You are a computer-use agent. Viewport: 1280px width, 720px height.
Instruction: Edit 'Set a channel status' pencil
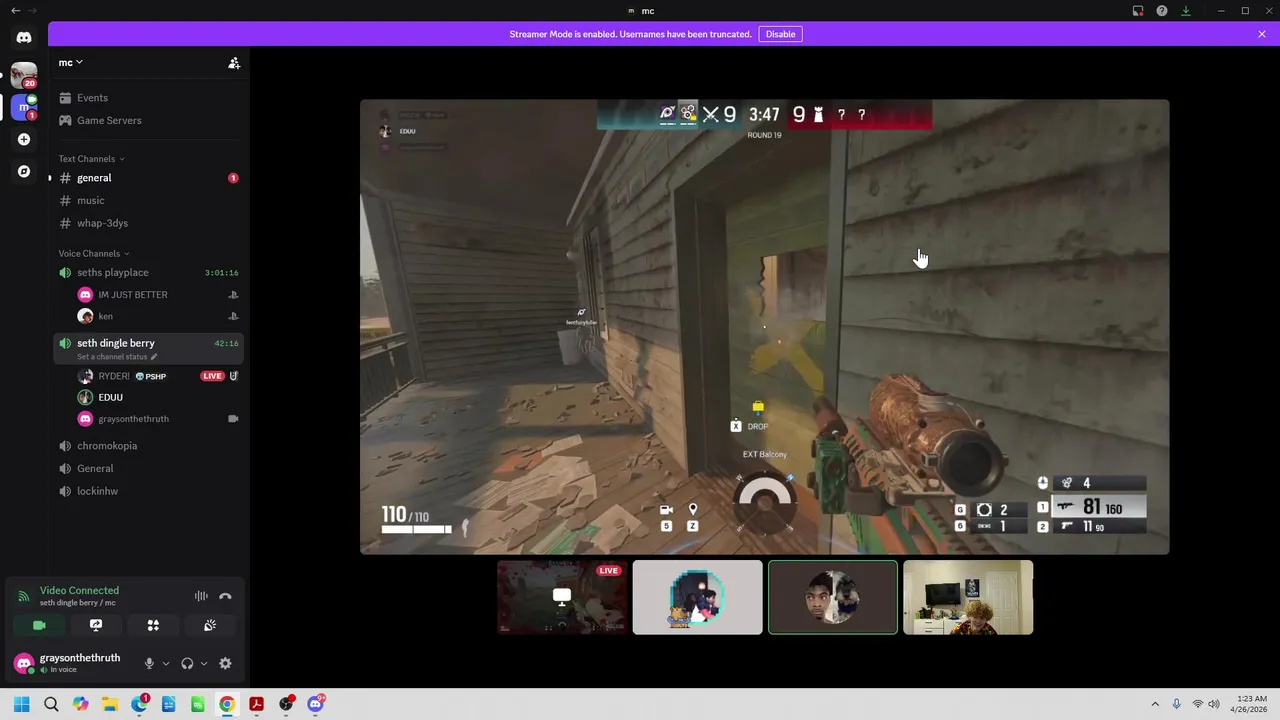[154, 357]
